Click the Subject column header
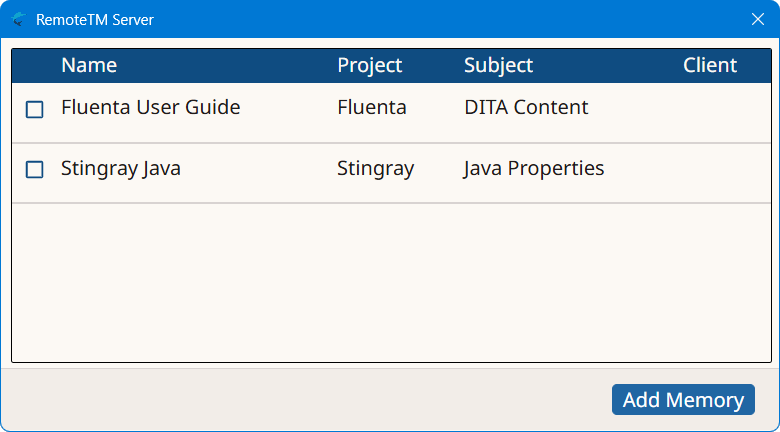 tap(498, 65)
